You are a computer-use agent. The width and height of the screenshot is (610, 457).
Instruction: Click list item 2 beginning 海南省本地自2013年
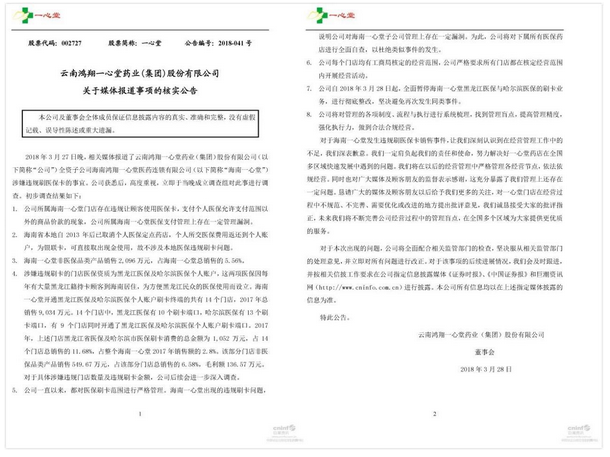coord(140,241)
